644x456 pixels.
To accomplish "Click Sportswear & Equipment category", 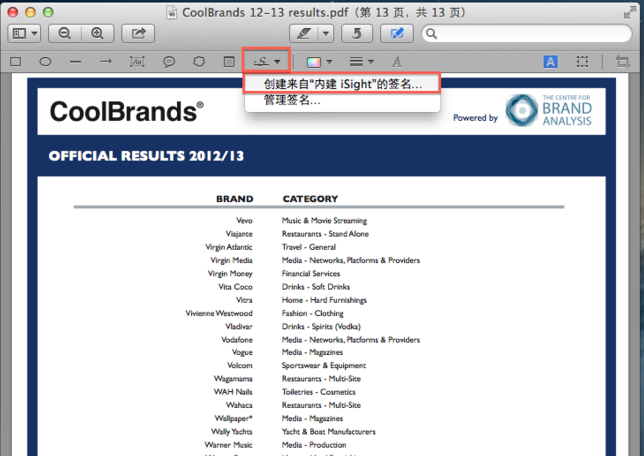I will 324,366.
